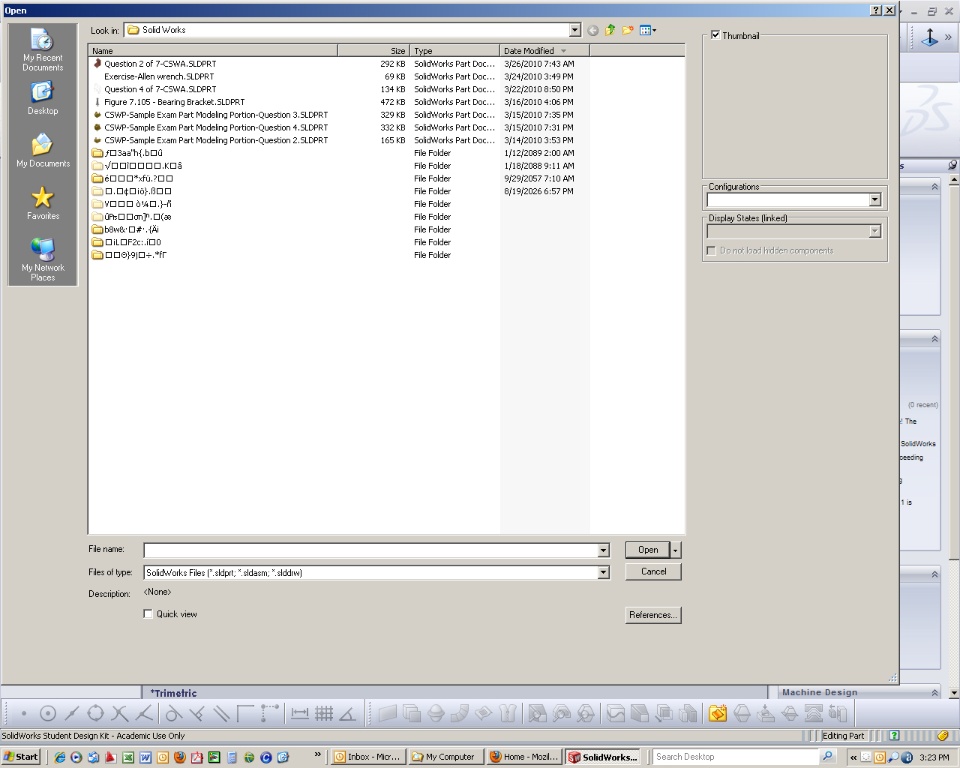Switch to Inbox taskbar window
The image size is (960, 768).
[367, 757]
